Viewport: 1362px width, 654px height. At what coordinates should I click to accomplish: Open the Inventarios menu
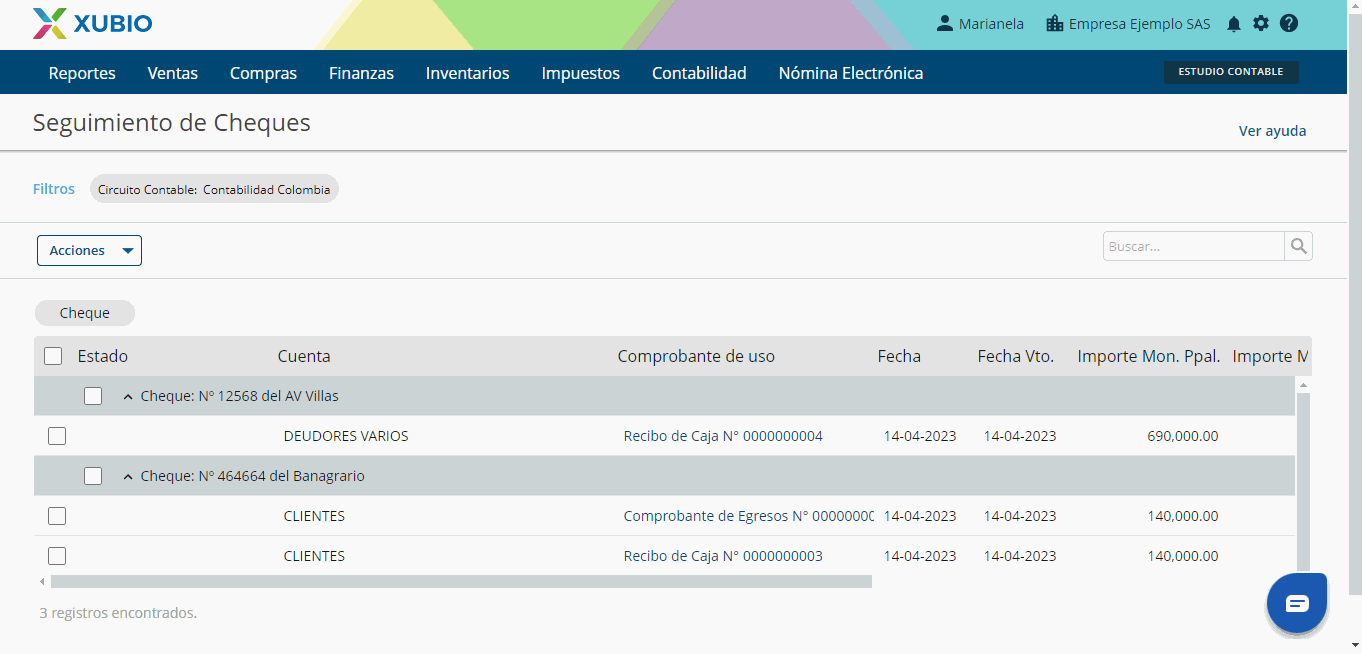tap(467, 73)
